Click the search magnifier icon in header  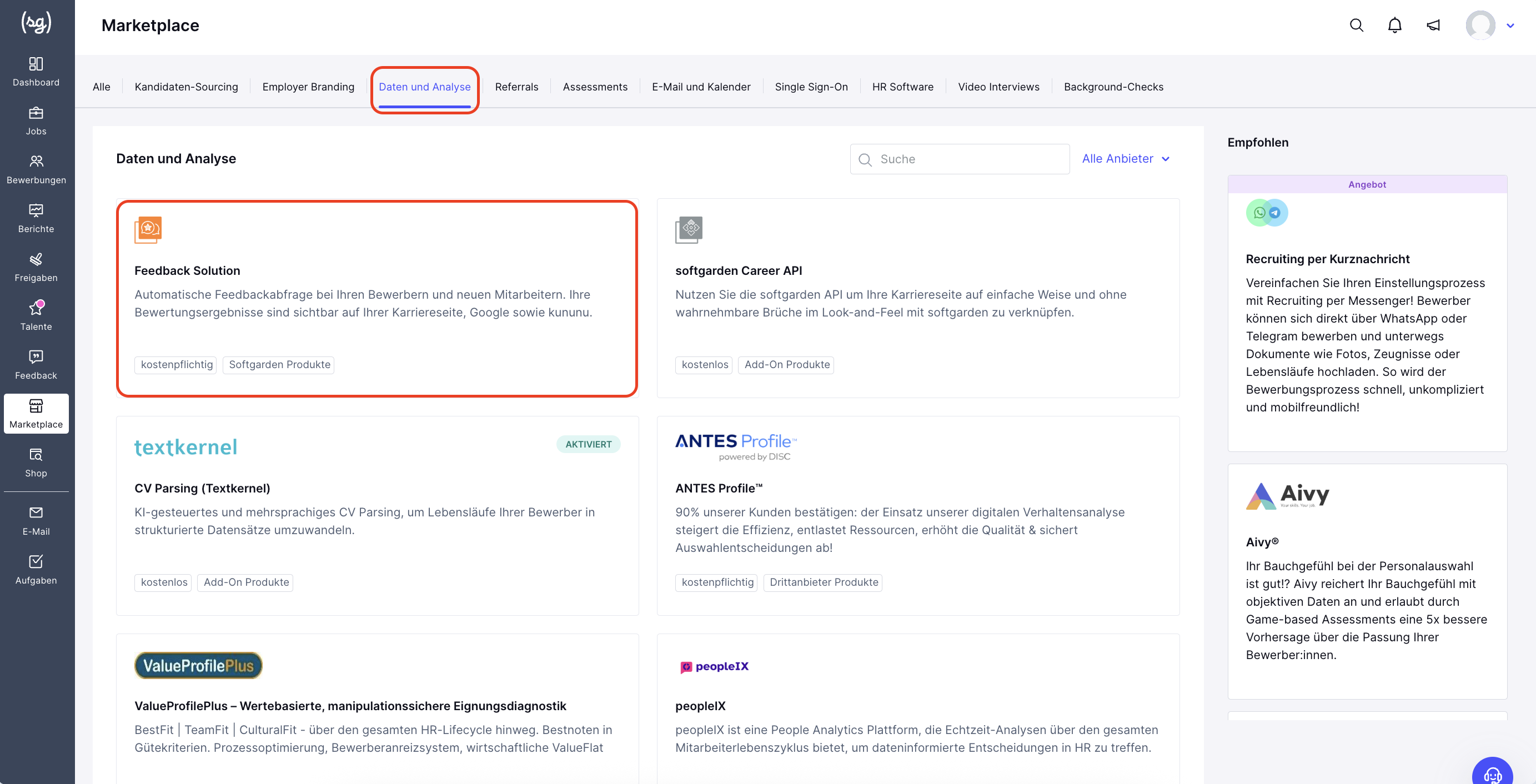click(x=1357, y=25)
